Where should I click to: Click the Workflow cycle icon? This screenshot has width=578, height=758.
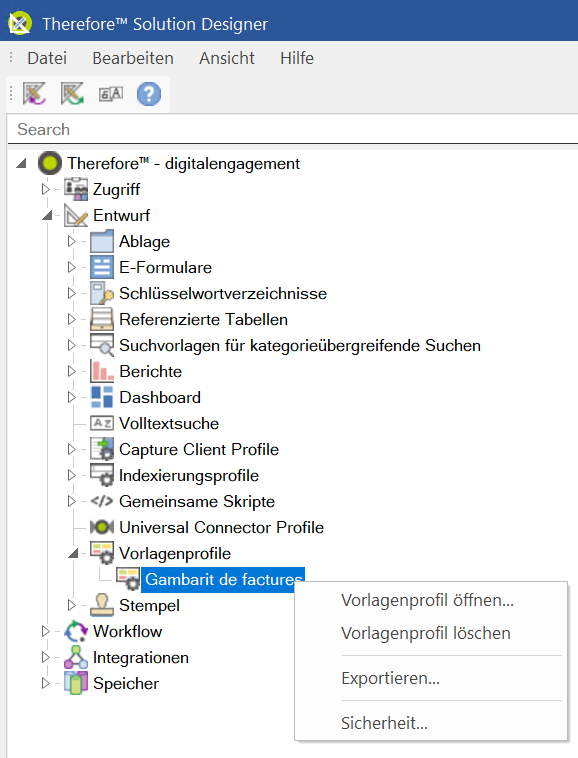tap(76, 631)
